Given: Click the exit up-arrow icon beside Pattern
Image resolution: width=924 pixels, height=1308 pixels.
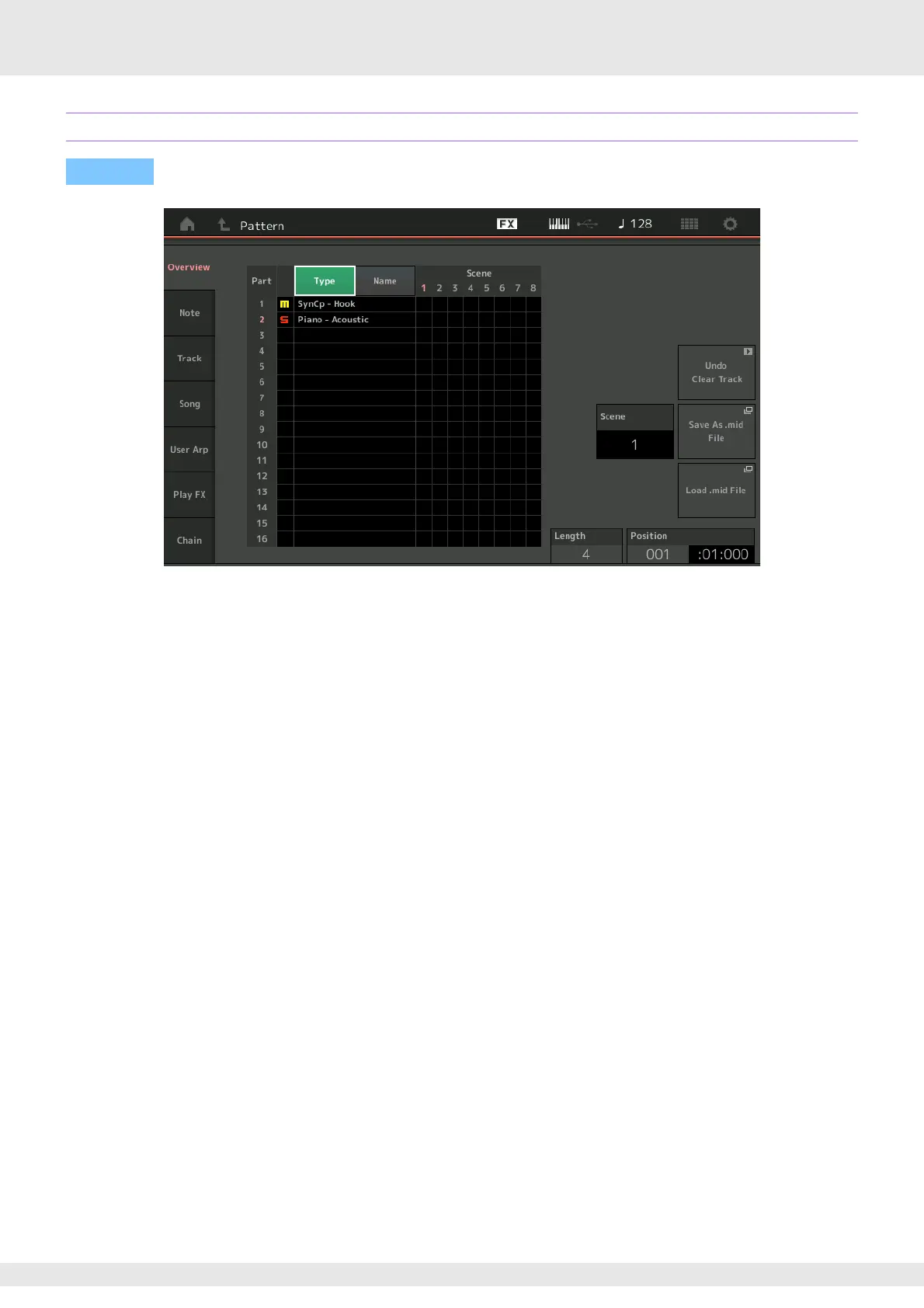Looking at the screenshot, I should [224, 224].
